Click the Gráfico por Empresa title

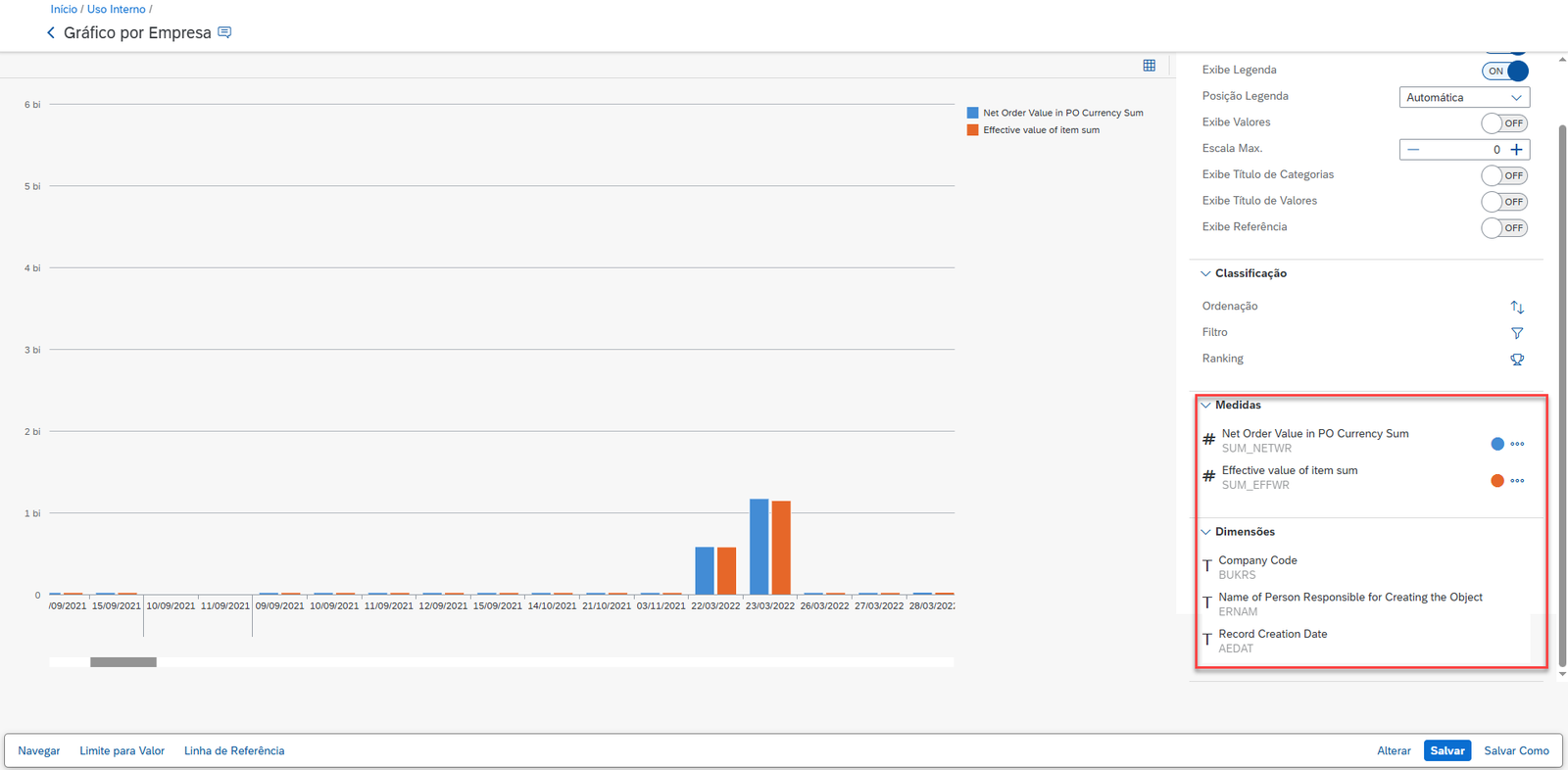tap(137, 33)
